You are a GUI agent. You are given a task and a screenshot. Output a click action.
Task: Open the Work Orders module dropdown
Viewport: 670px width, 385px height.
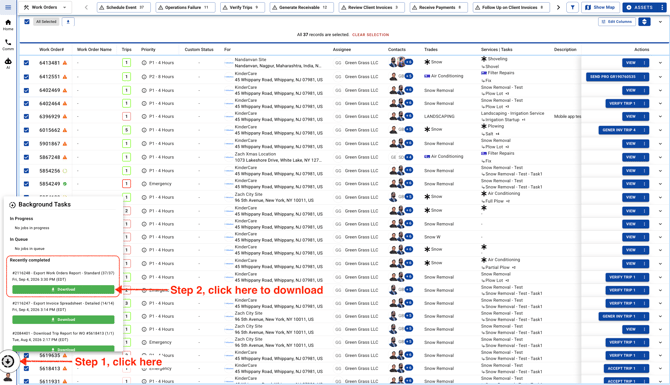(x=46, y=7)
